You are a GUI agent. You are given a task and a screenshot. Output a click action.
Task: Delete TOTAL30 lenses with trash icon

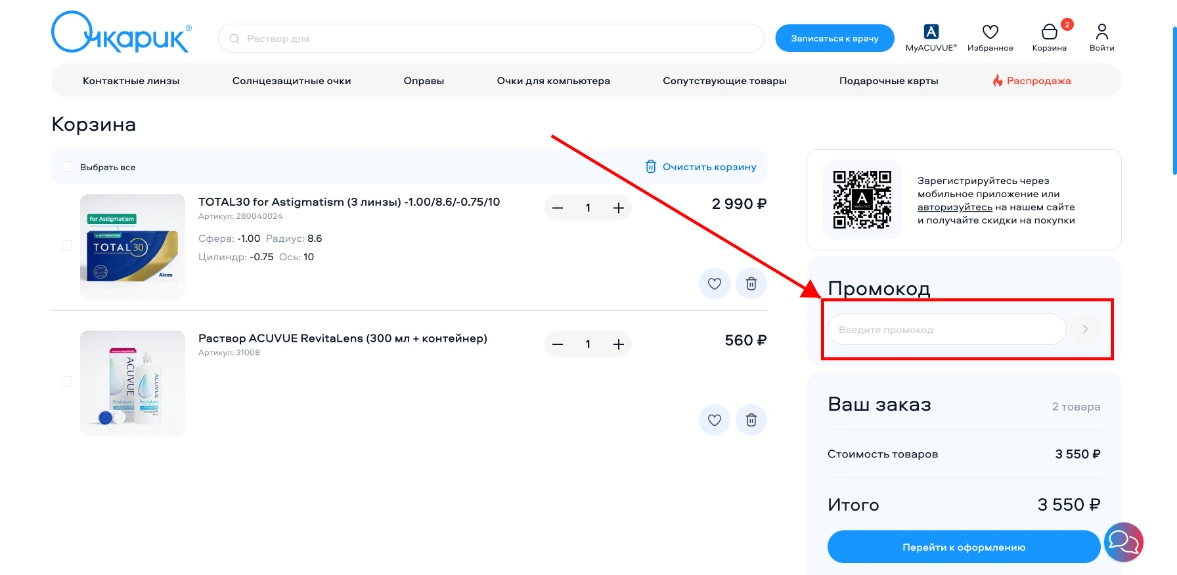(x=751, y=284)
